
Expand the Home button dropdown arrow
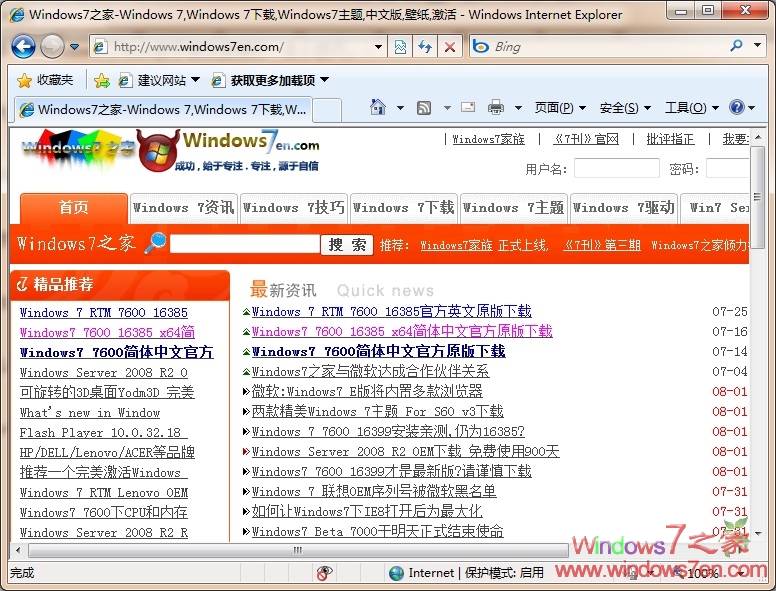coord(400,107)
